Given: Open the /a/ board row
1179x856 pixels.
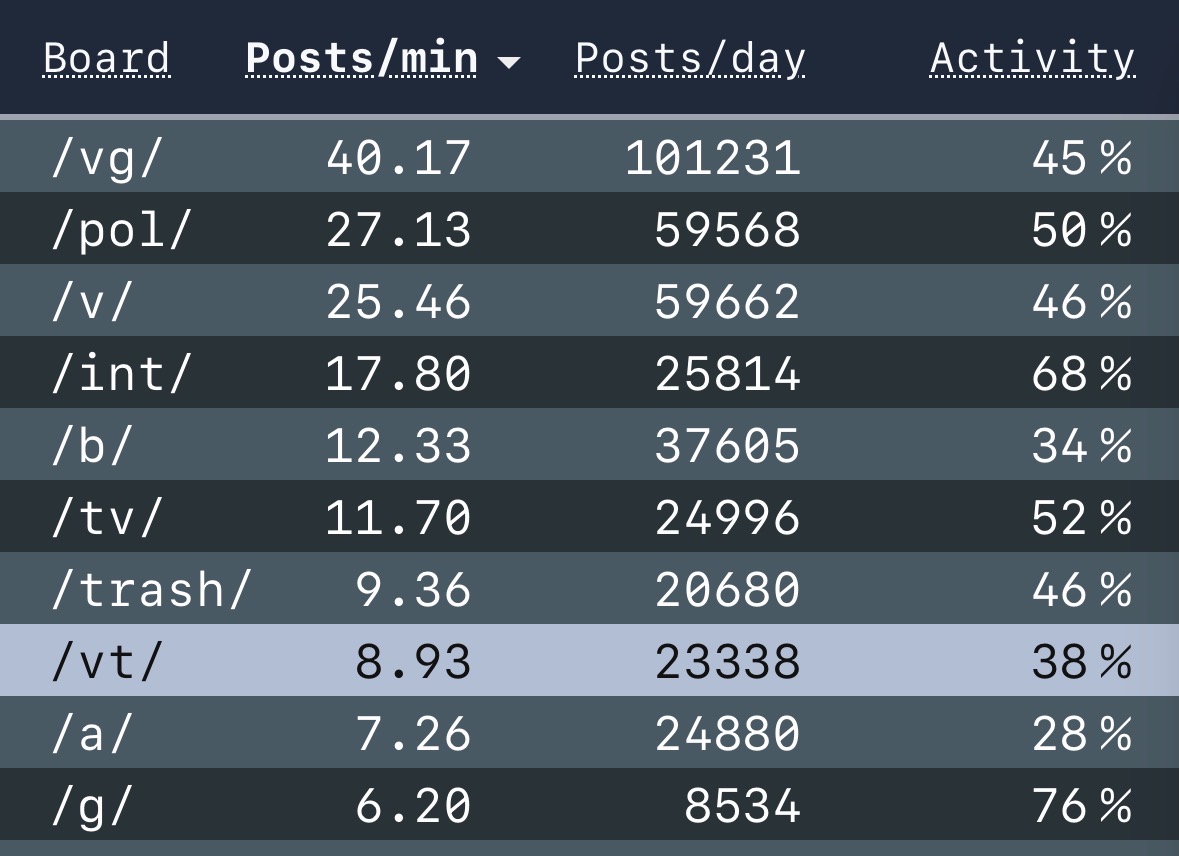Looking at the screenshot, I should (x=590, y=733).
